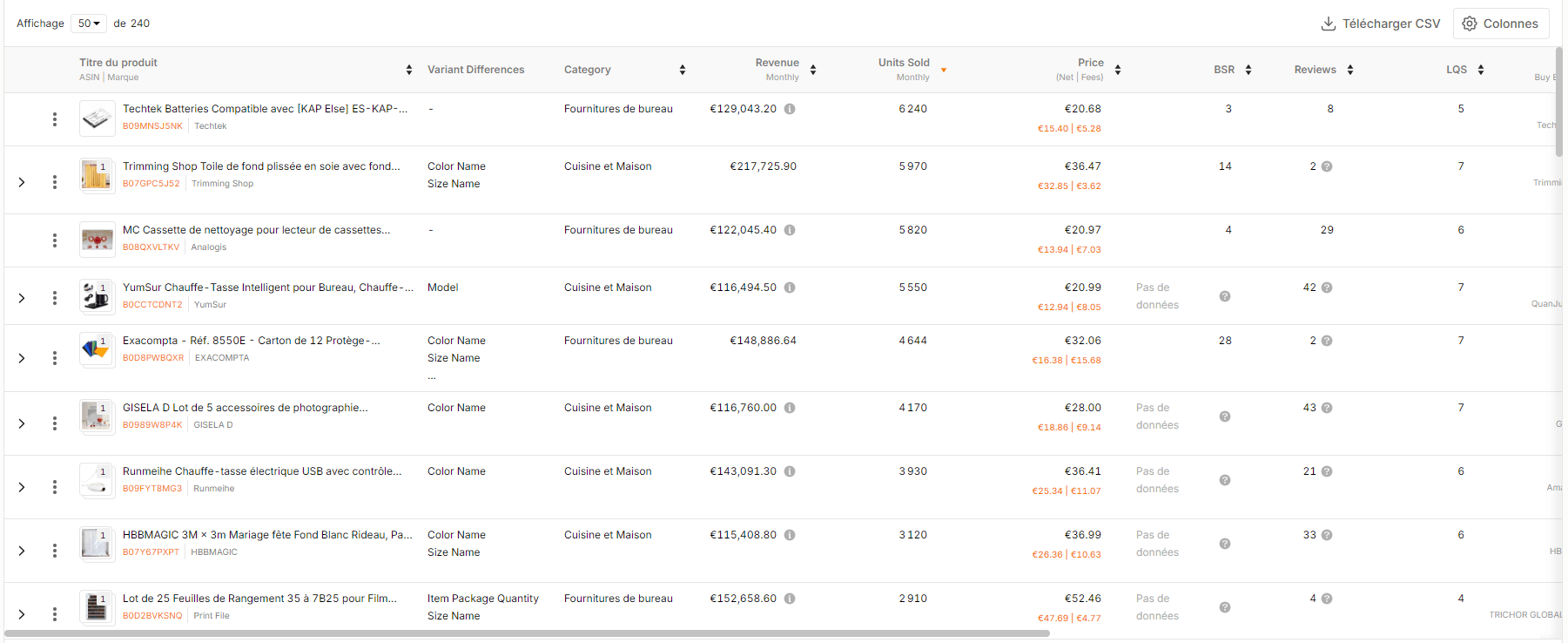Image resolution: width=1568 pixels, height=643 pixels.
Task: Open kebab menu for GISELA D product
Action: pos(55,423)
